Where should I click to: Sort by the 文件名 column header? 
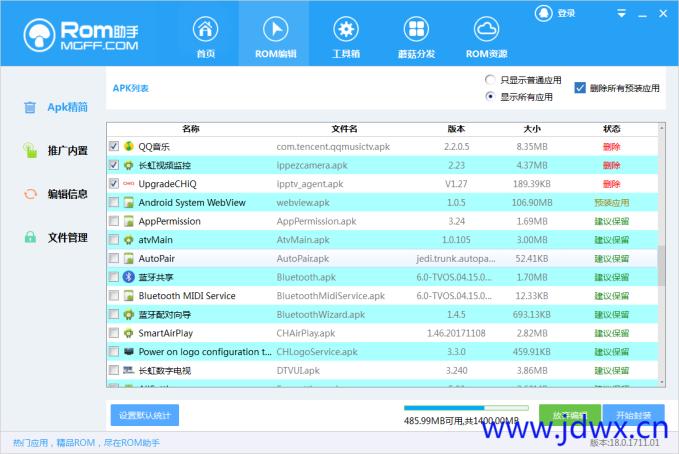[x=344, y=129]
